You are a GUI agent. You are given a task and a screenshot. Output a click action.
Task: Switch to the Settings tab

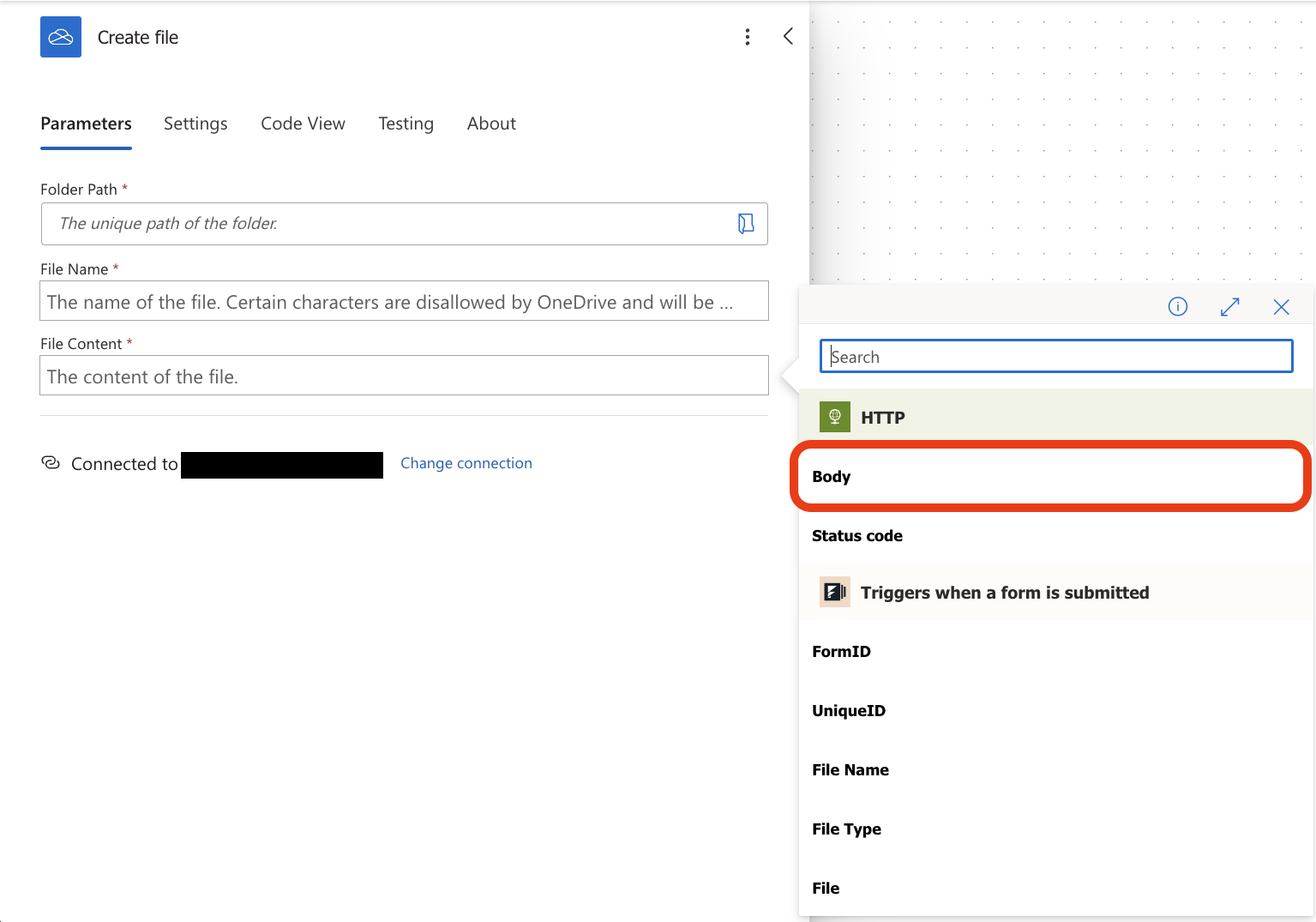click(195, 124)
